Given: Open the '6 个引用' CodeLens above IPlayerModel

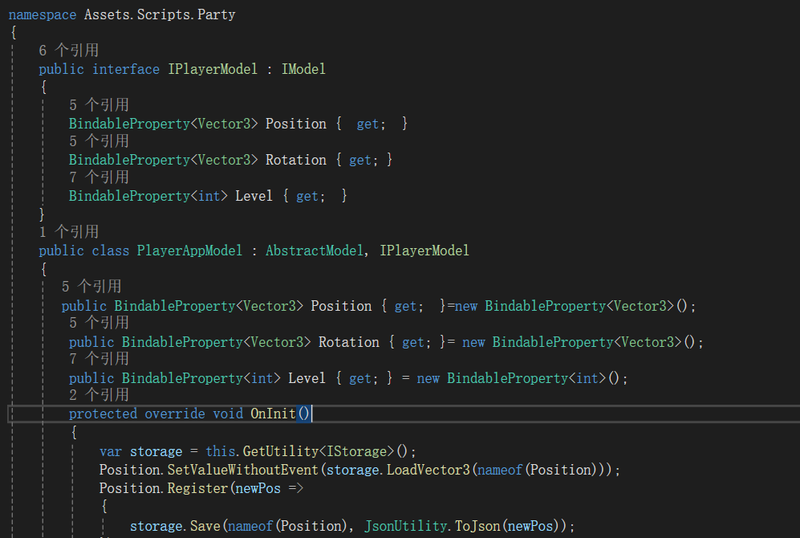Looking at the screenshot, I should (x=69, y=51).
